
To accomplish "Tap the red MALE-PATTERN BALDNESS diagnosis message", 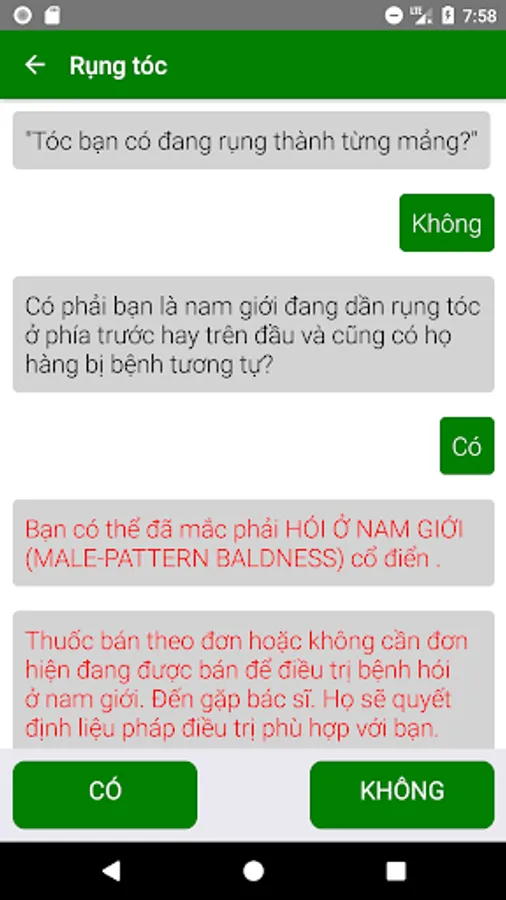I will tap(253, 542).
